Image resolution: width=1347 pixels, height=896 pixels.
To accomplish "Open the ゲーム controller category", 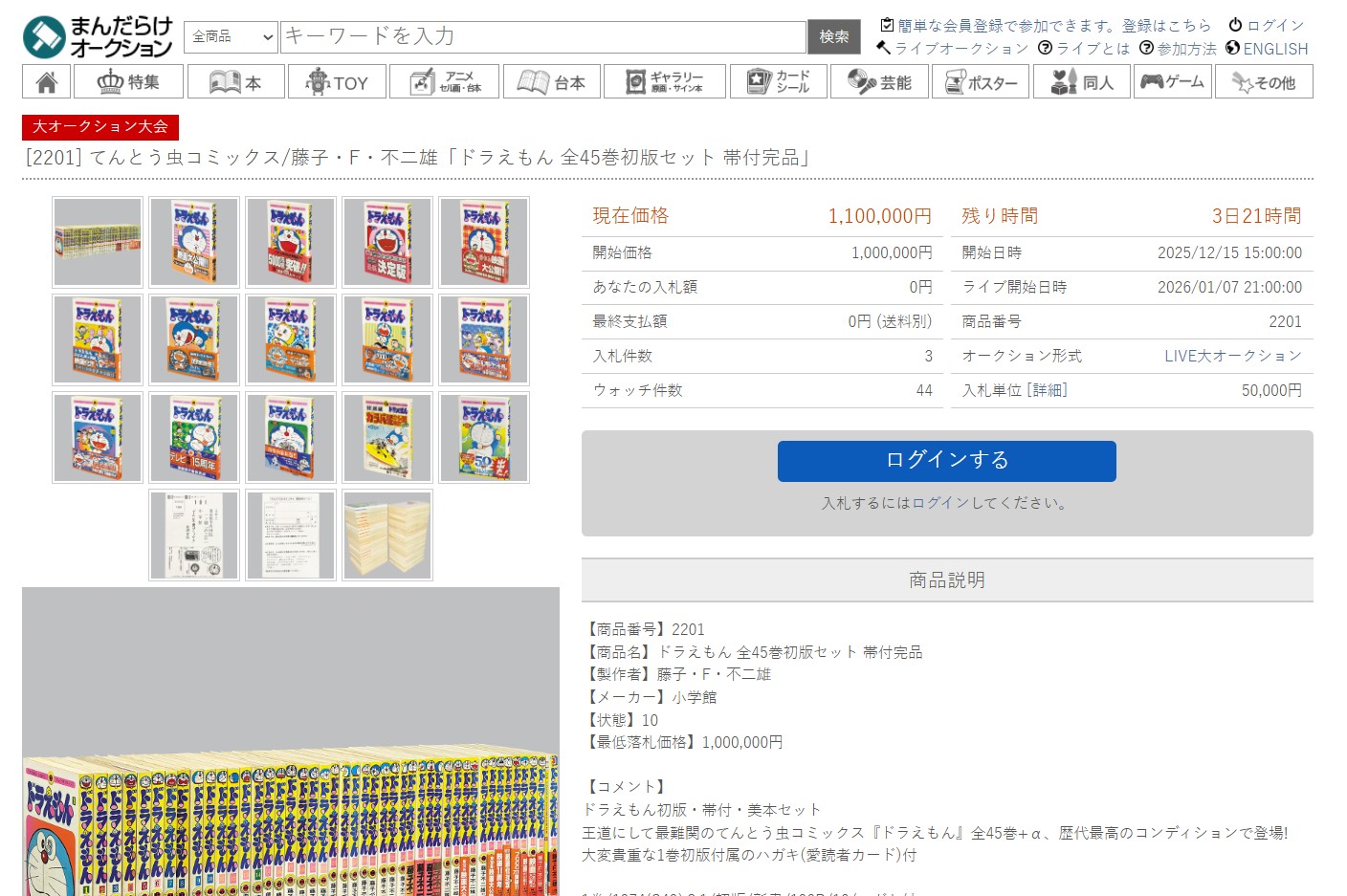I will 1172,82.
